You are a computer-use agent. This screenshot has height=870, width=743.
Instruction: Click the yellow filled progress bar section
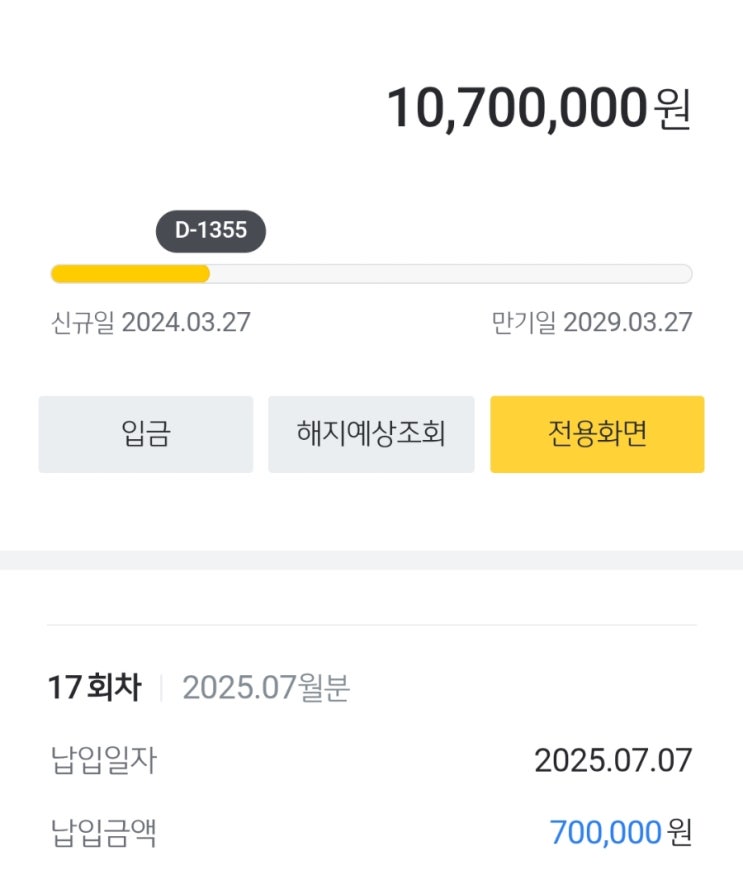coord(130,274)
